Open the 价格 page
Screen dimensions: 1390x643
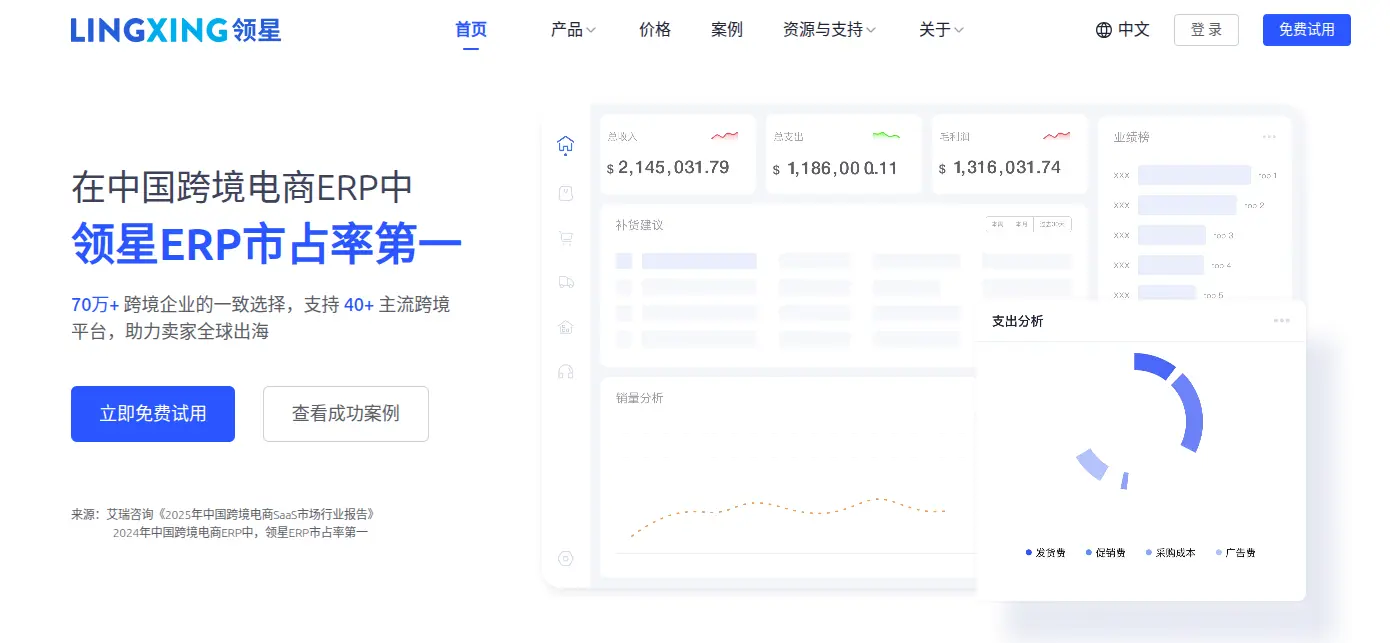tap(655, 30)
